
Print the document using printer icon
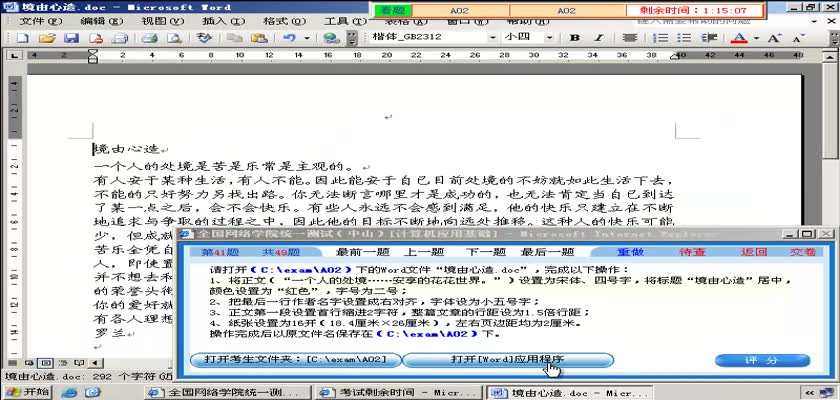(x=149, y=38)
